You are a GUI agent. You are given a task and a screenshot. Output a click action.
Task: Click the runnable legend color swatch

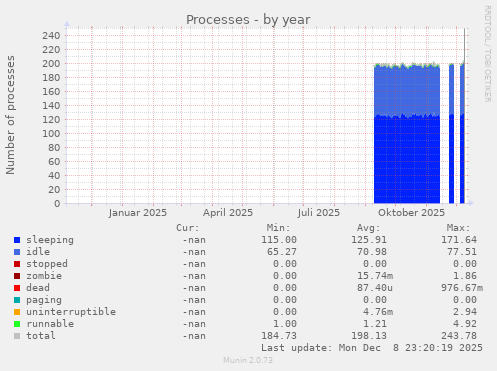[17, 324]
